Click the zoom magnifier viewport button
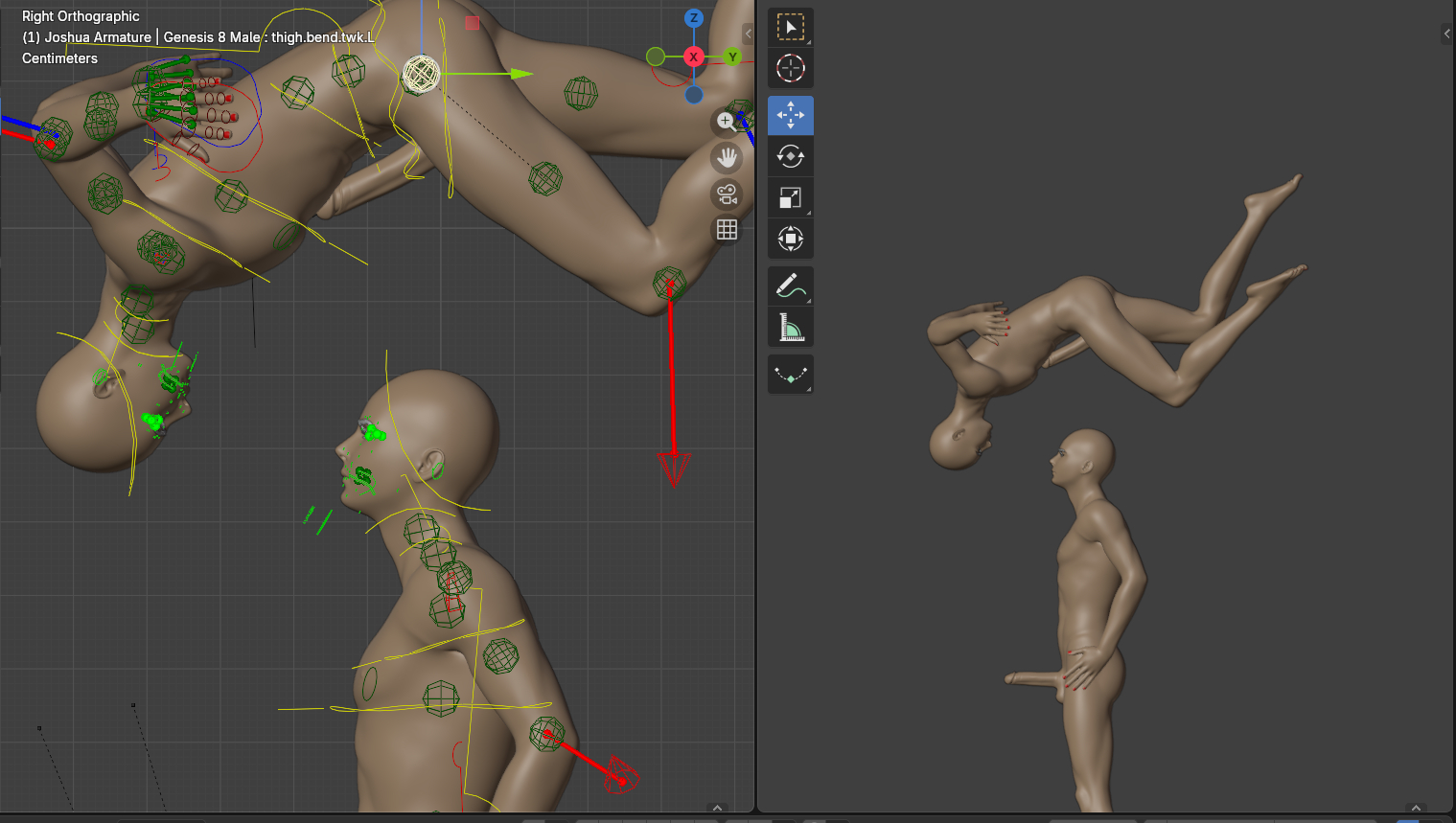 pyautogui.click(x=727, y=122)
